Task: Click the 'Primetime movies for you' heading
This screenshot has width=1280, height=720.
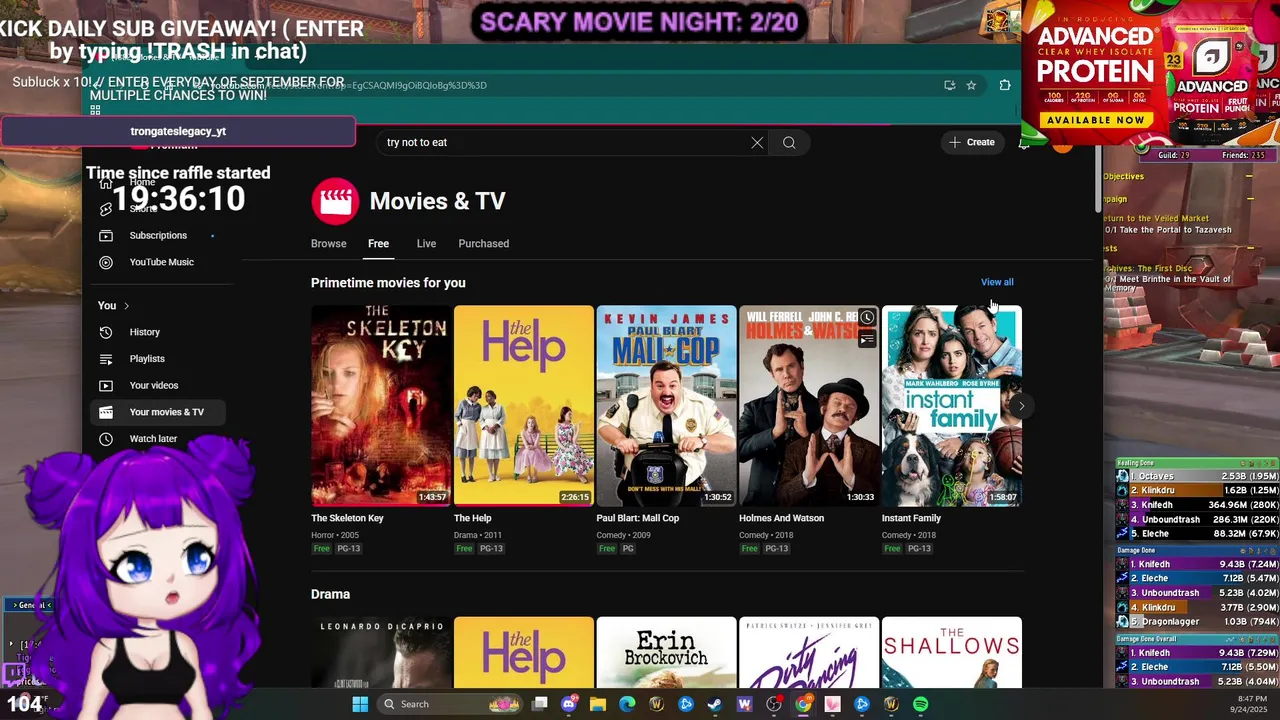Action: 388,283
